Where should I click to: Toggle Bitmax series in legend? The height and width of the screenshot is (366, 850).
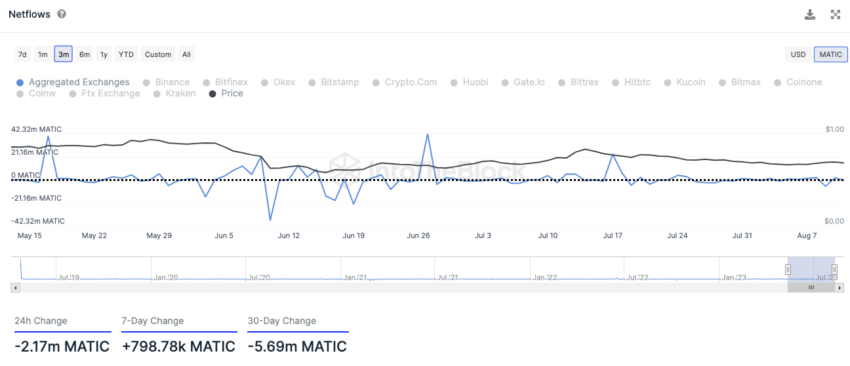point(739,82)
